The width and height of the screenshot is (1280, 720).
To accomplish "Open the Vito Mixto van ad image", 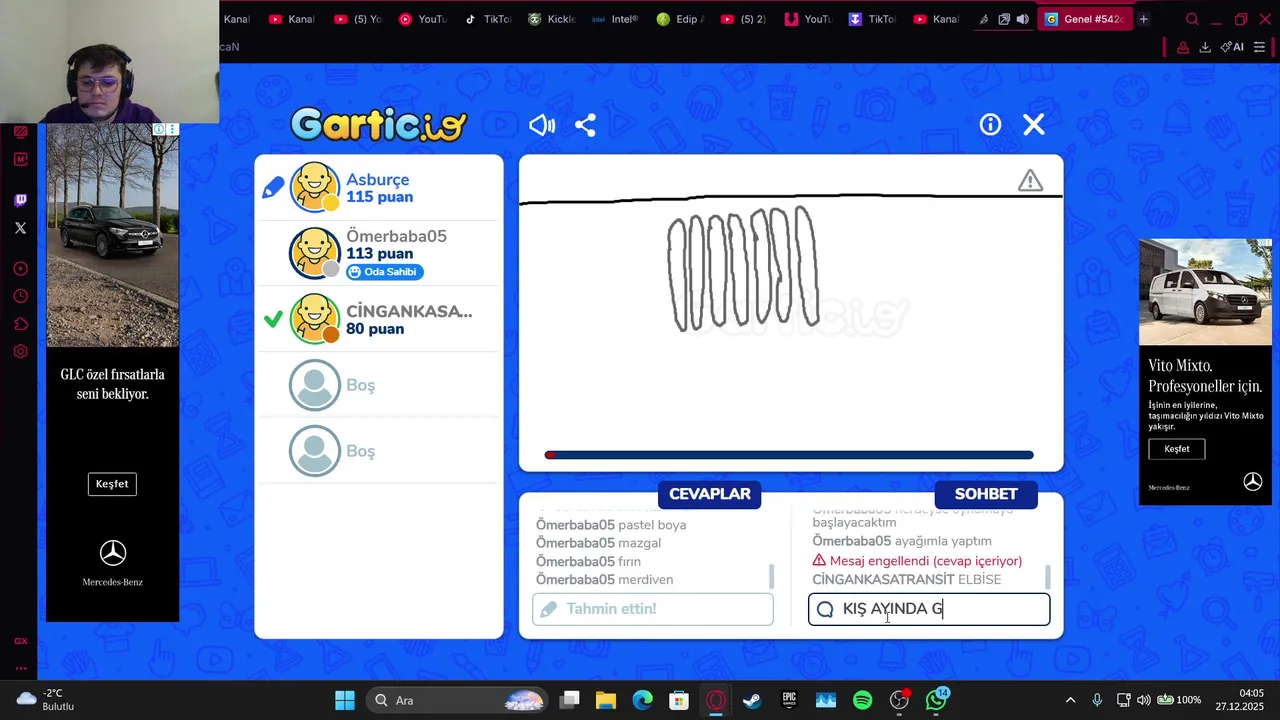I will (1205, 292).
